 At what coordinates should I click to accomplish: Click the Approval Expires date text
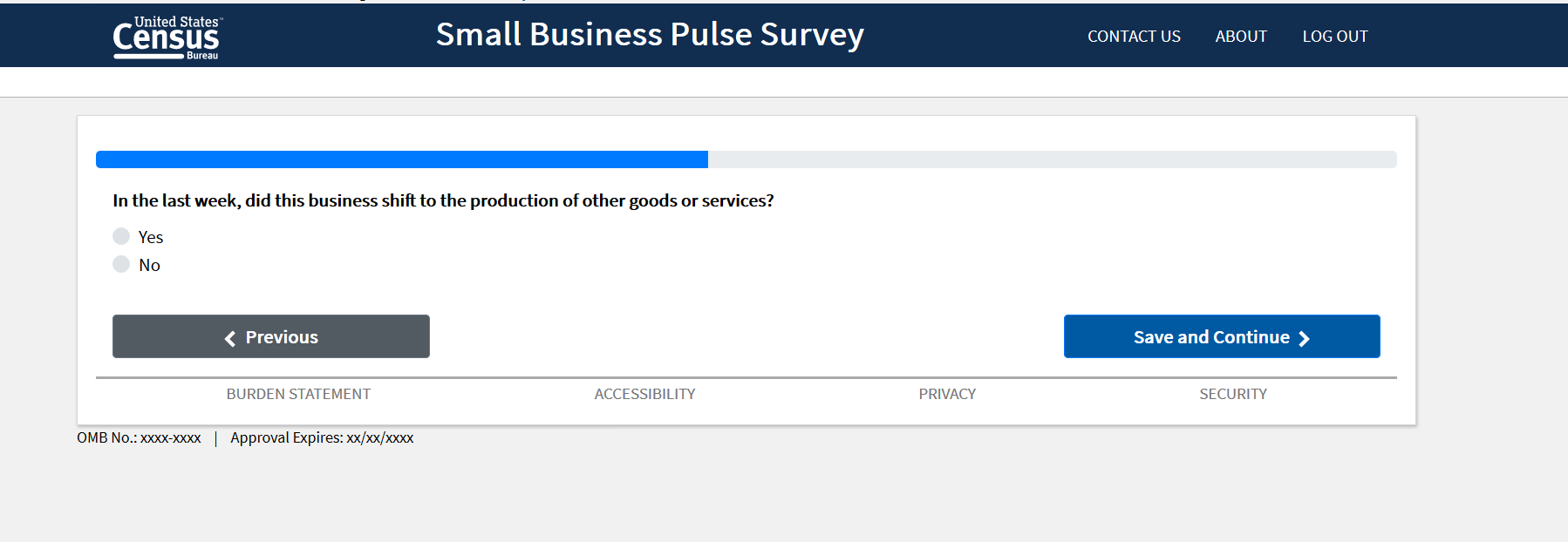tap(322, 437)
